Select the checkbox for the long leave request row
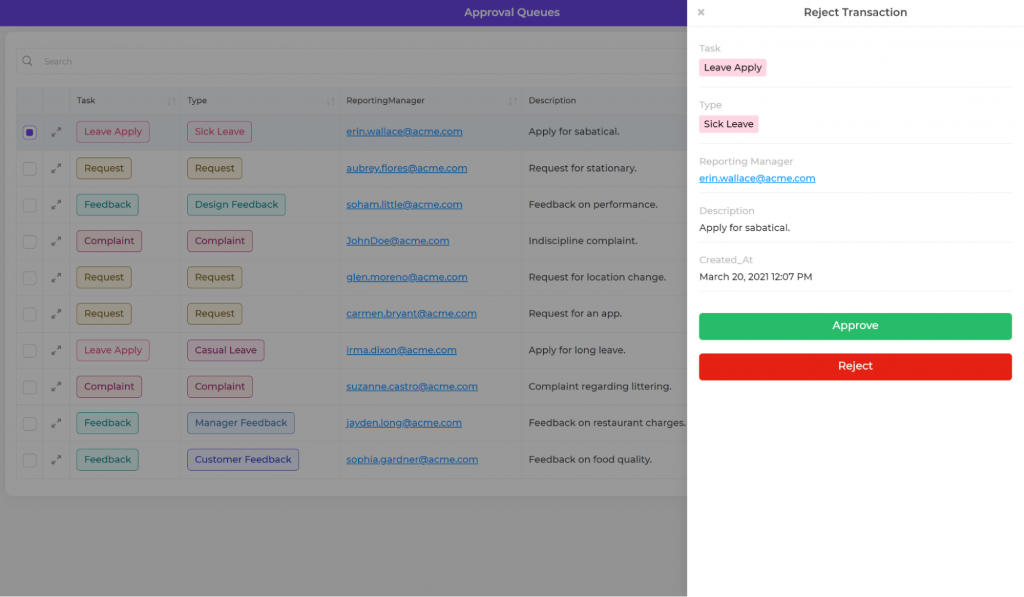This screenshot has height=597, width=1024. 30,350
